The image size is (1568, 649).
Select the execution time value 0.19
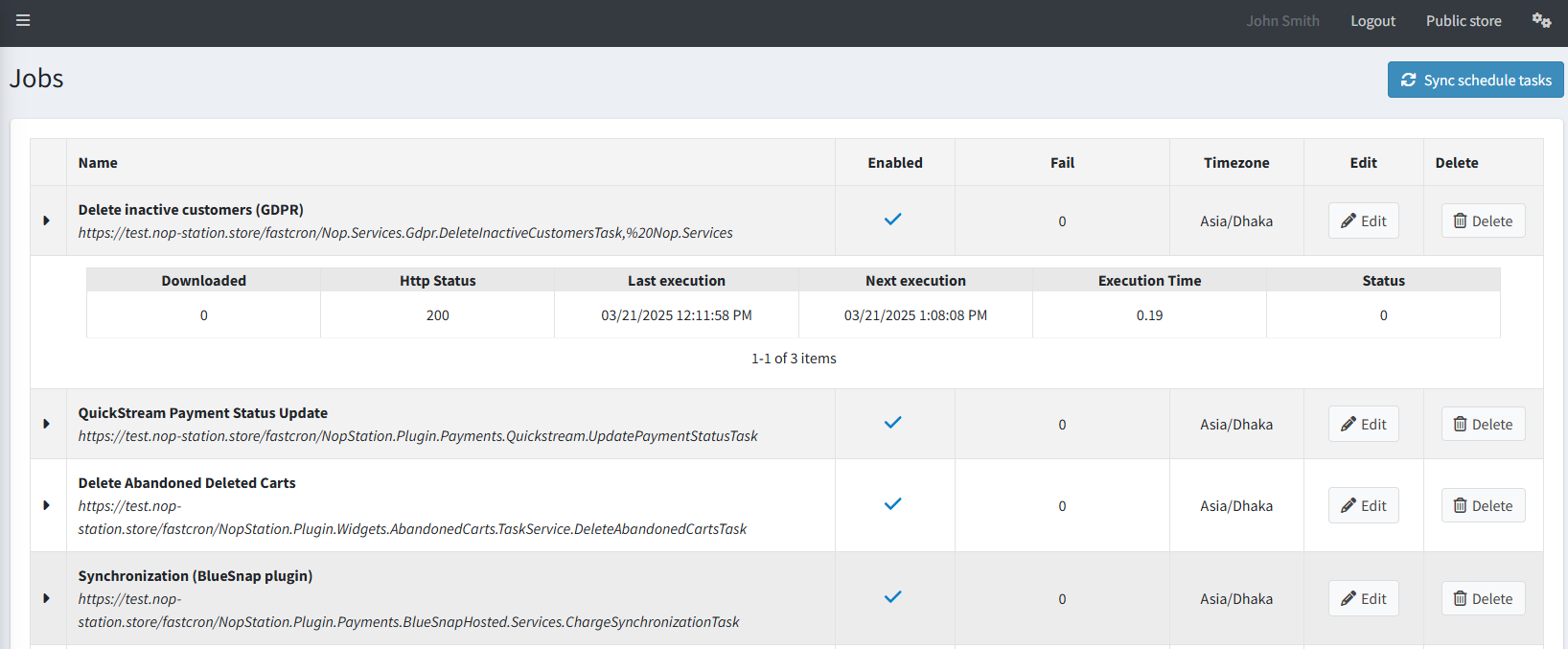tap(1149, 315)
